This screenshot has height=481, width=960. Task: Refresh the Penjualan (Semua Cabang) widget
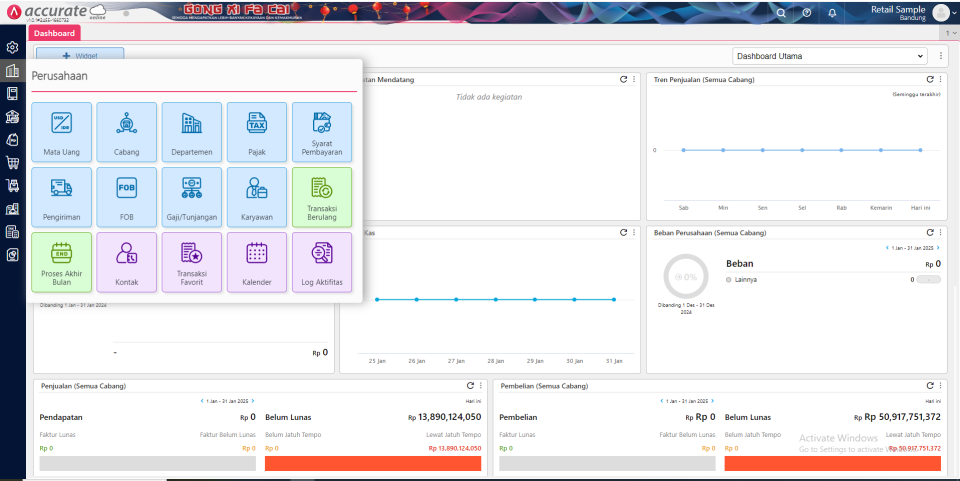pyautogui.click(x=470, y=386)
